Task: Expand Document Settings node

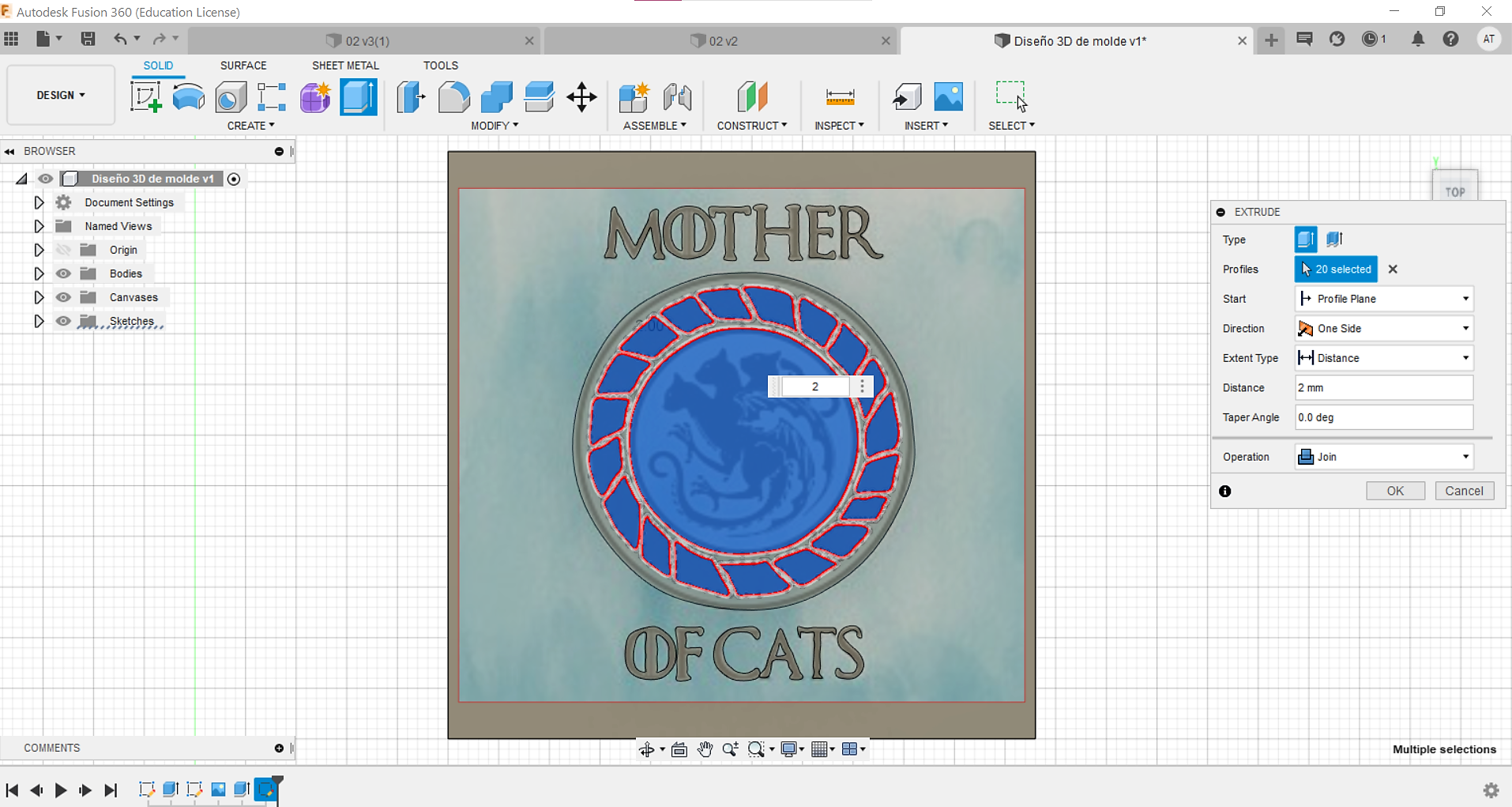Action: [x=38, y=202]
